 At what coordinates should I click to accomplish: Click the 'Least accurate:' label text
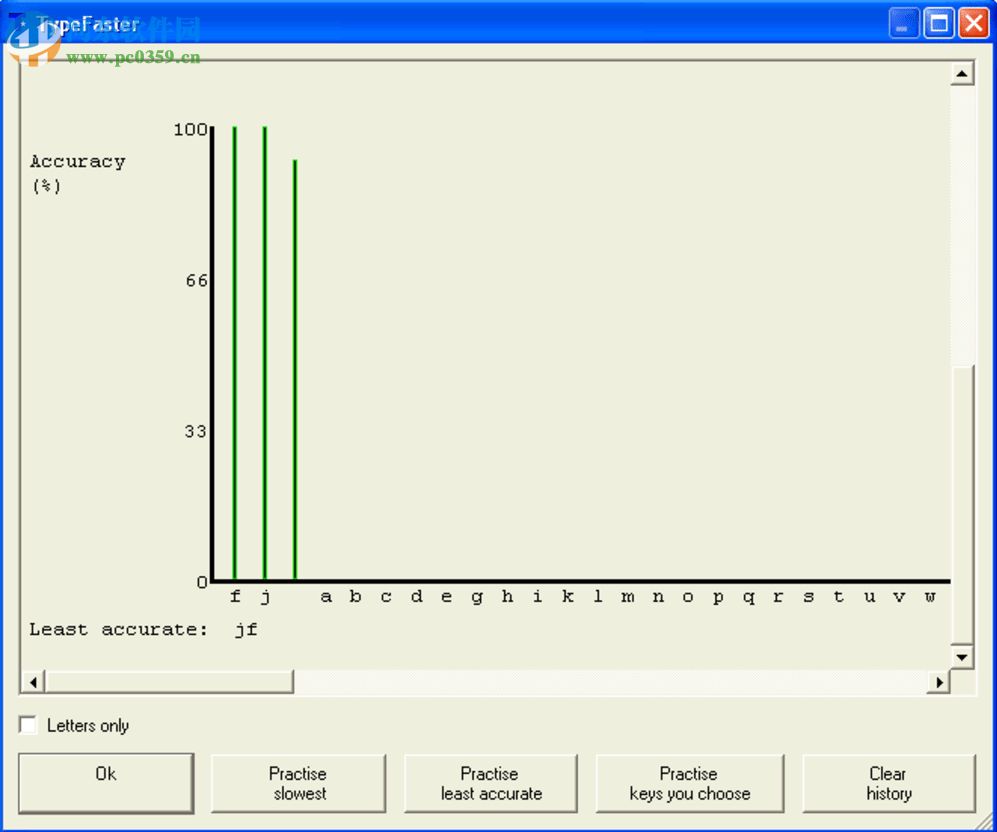(118, 629)
